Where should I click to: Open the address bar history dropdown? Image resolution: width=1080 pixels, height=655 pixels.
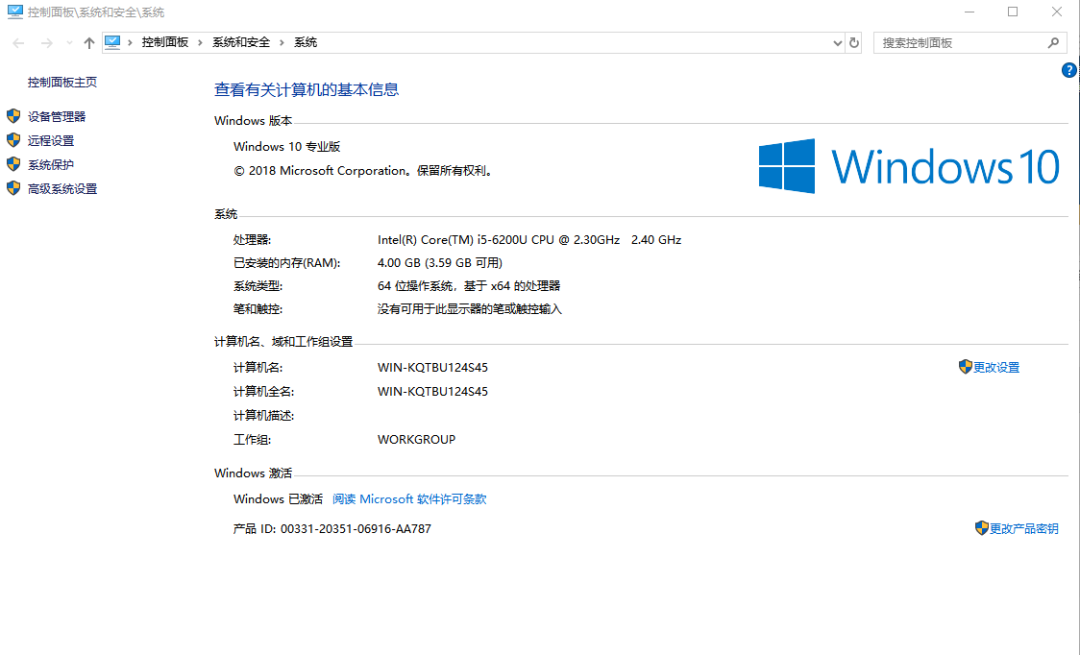(837, 43)
